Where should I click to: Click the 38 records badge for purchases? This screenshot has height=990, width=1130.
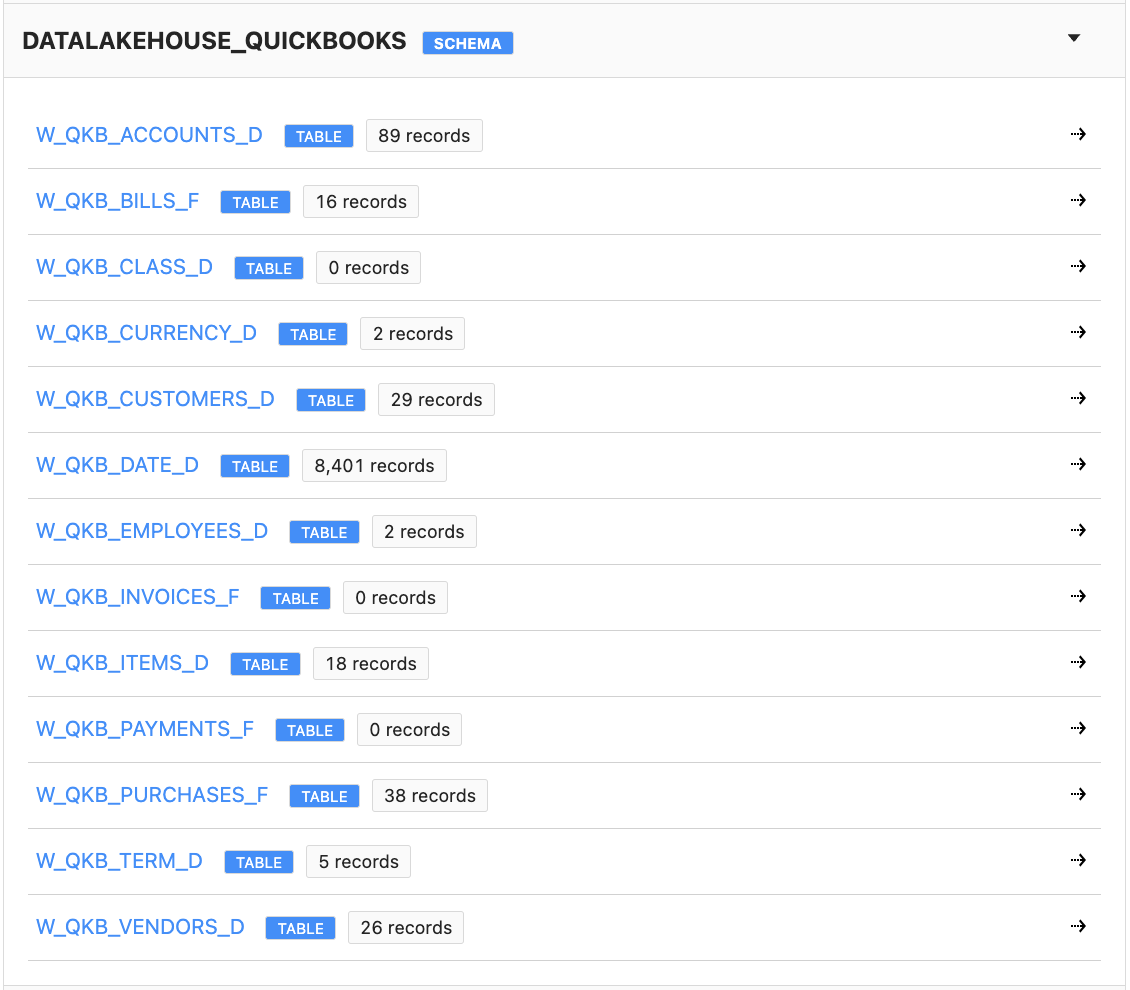[x=429, y=796]
